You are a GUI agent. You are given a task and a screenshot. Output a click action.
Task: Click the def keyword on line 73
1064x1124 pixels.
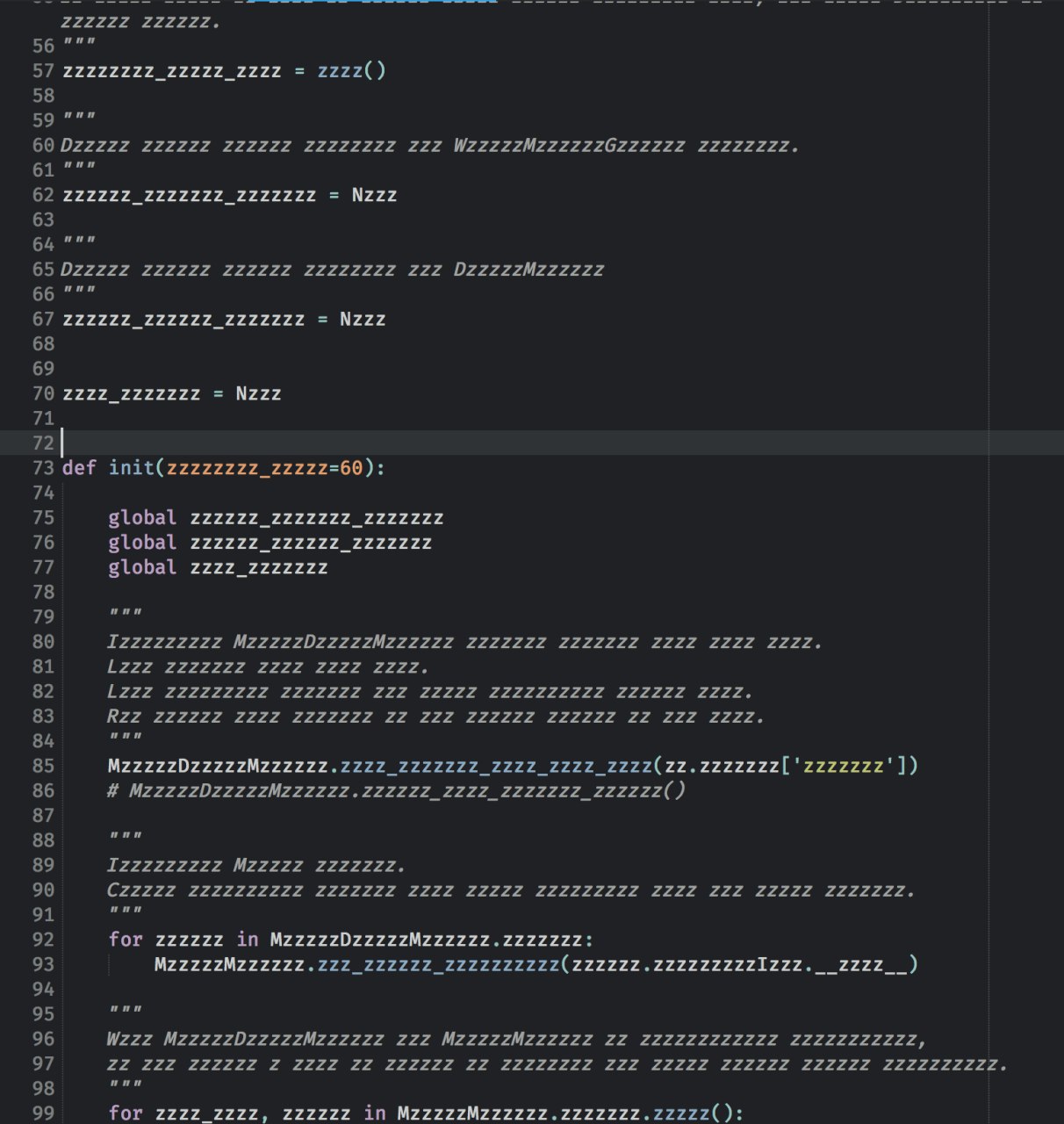79,468
